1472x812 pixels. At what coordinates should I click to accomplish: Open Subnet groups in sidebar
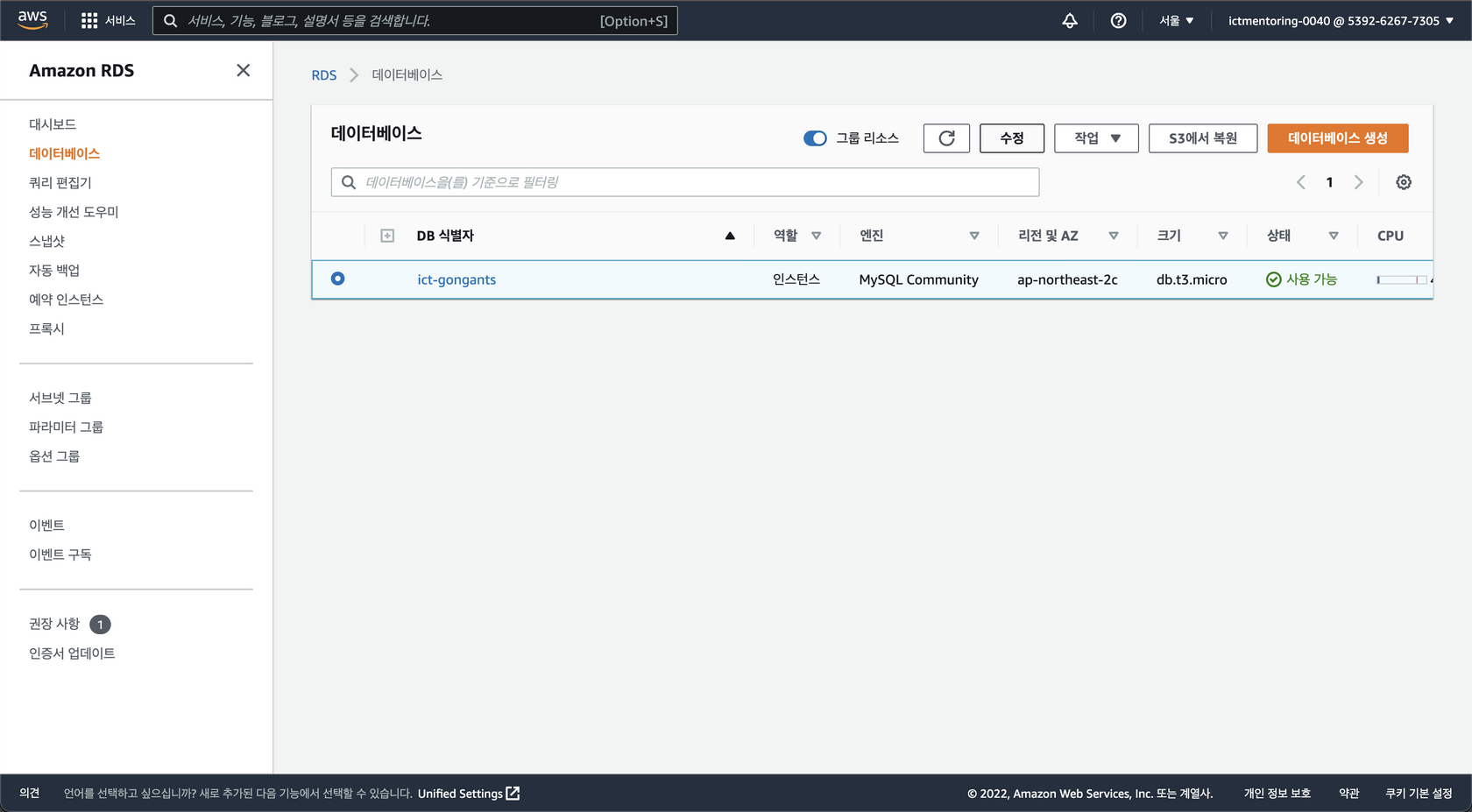(60, 398)
